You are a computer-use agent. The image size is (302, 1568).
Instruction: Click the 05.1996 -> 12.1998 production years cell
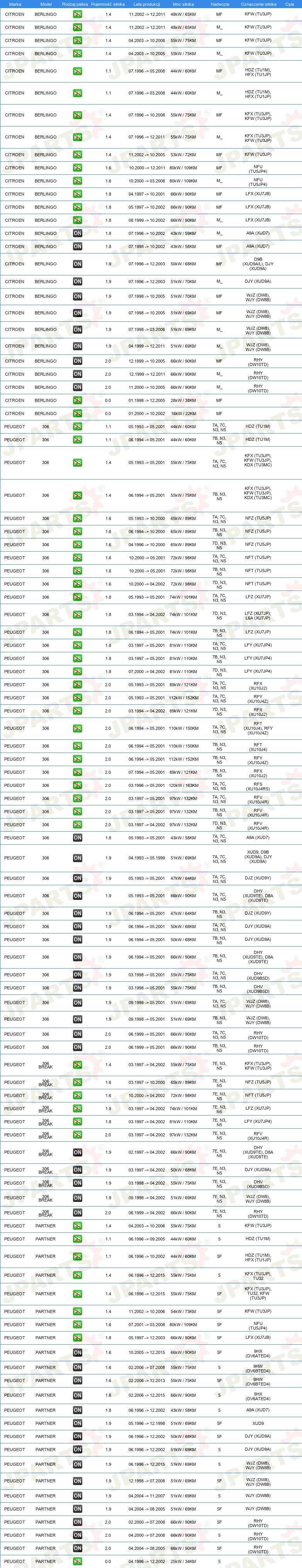pyautogui.click(x=147, y=1424)
